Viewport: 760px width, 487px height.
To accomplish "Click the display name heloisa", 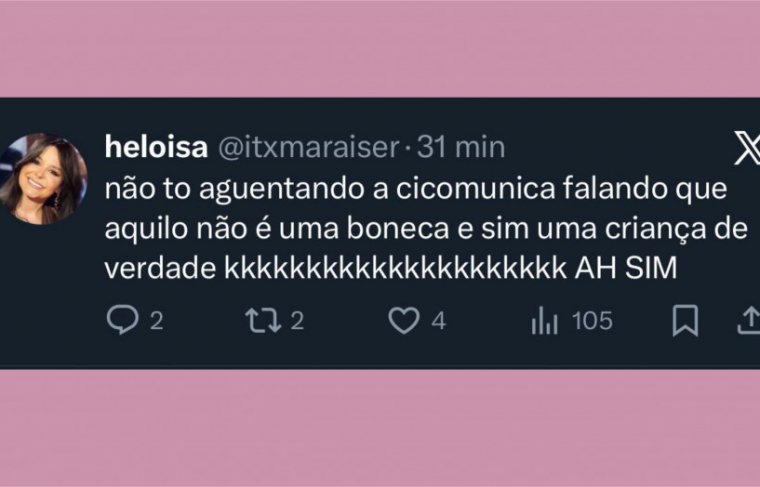I will click(x=156, y=147).
